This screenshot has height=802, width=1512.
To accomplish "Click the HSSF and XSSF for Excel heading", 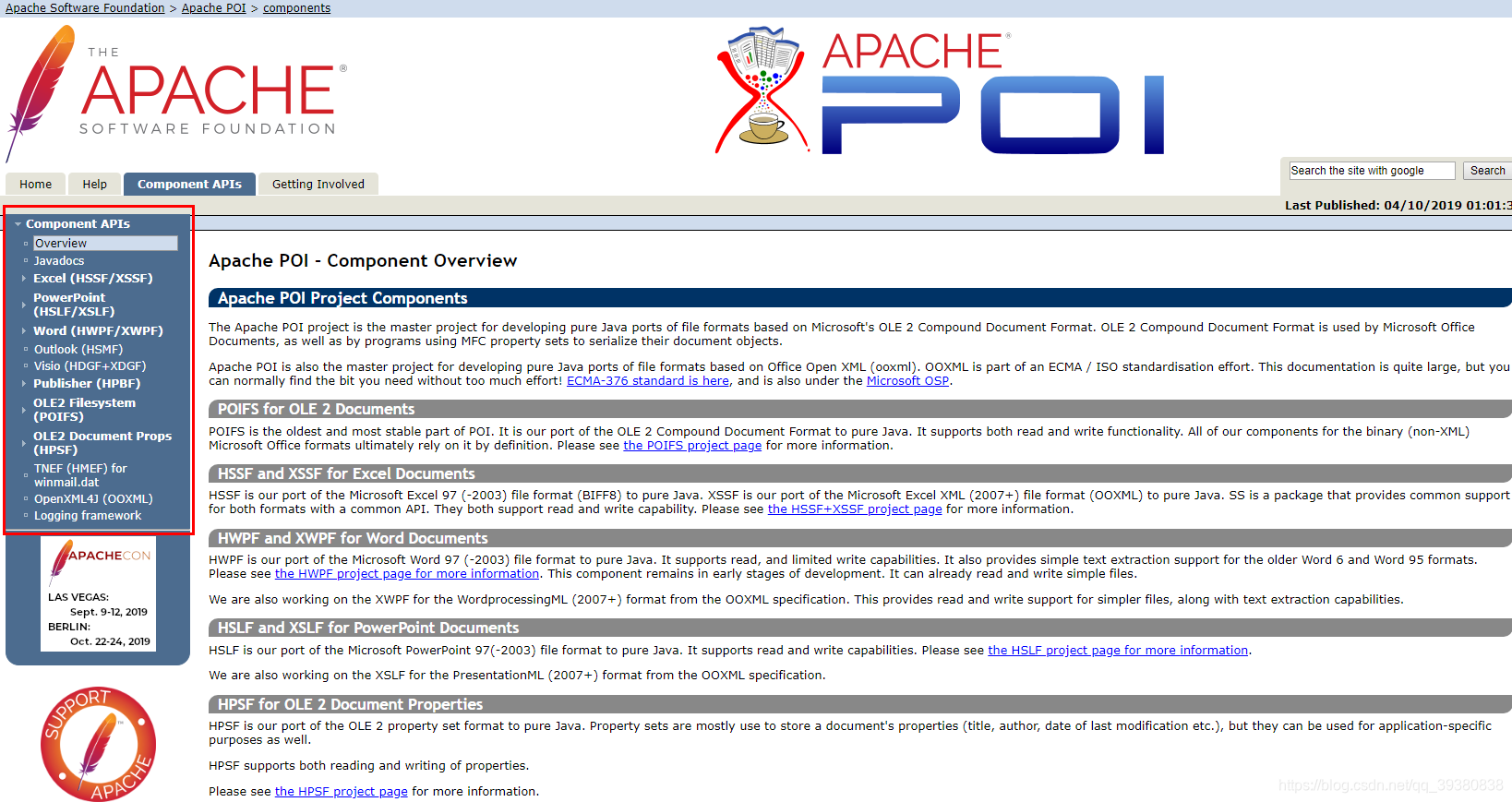I will pos(346,473).
